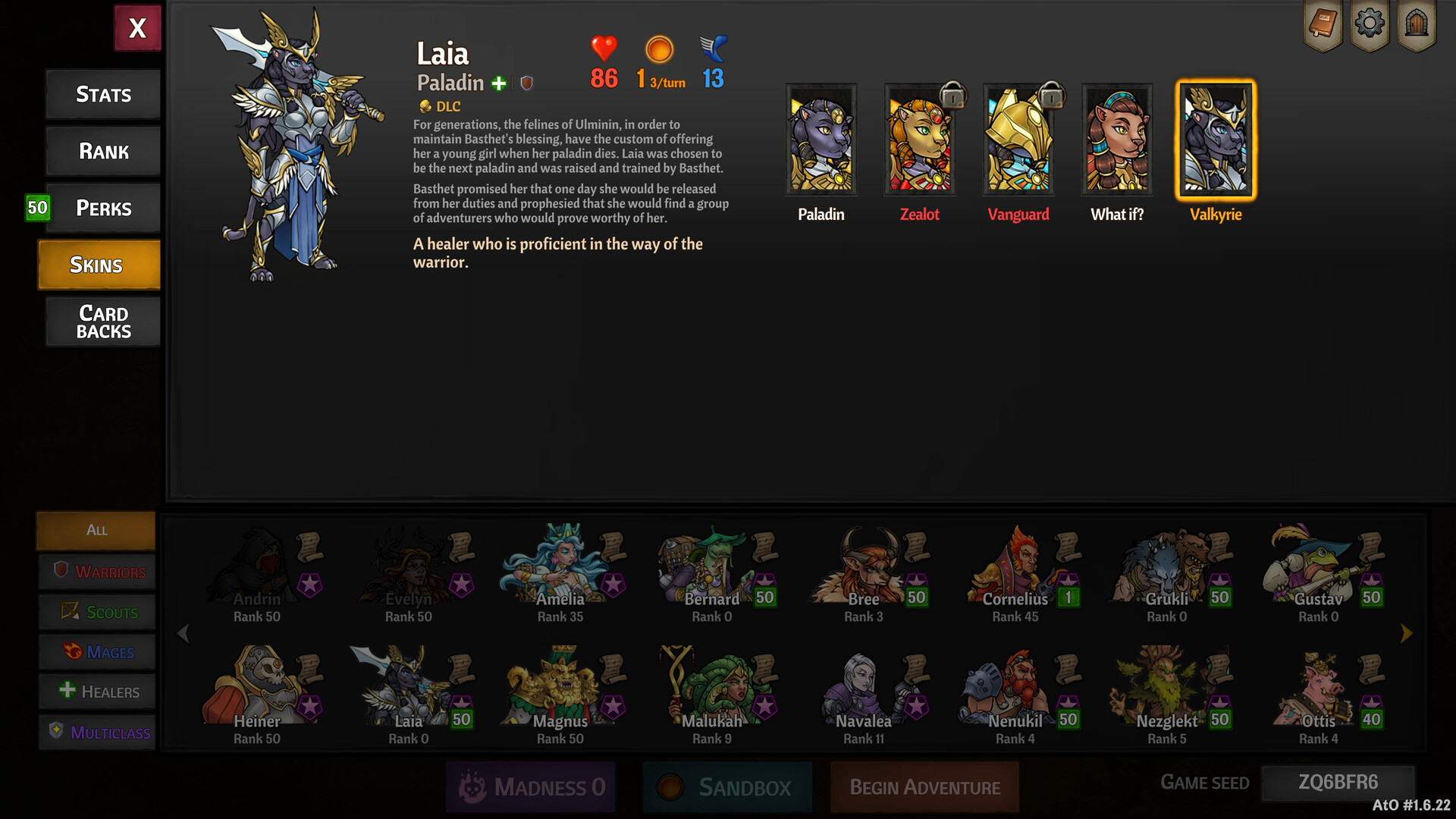This screenshot has height=819, width=1456.
Task: Select the Zealot skin portrait
Action: tap(919, 140)
